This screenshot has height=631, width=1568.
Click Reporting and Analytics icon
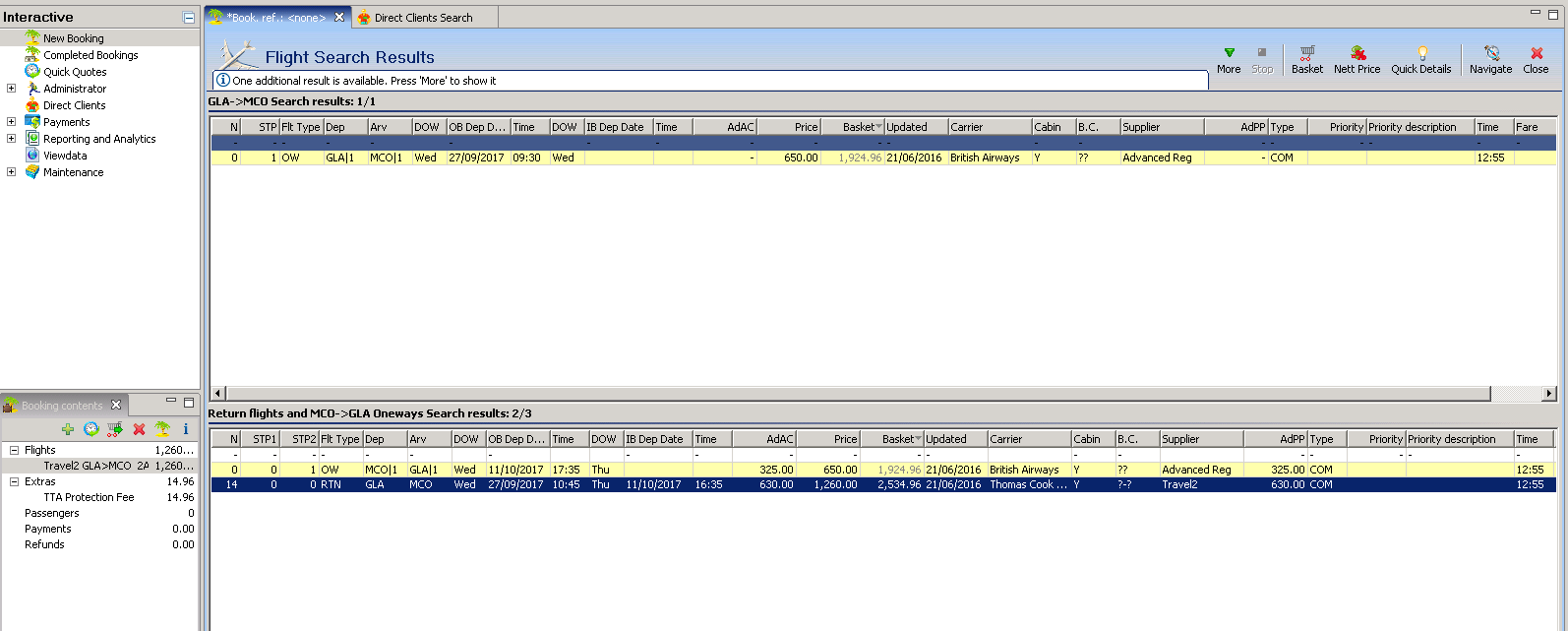tap(32, 139)
